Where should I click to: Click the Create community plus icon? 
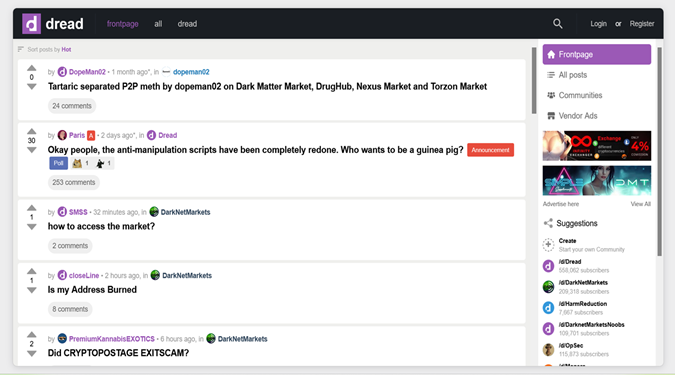click(548, 245)
